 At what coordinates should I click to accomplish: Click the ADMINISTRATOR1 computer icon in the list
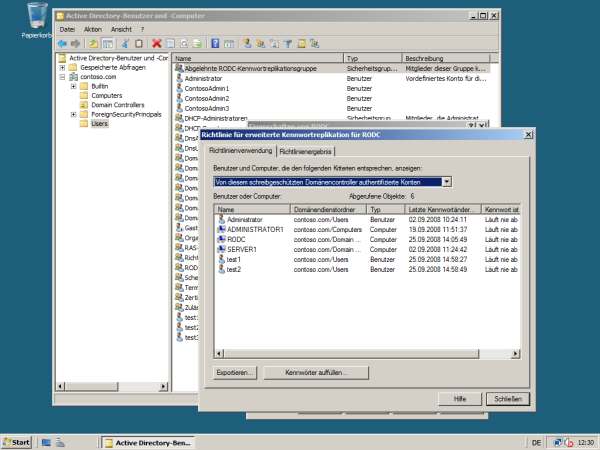(221, 229)
